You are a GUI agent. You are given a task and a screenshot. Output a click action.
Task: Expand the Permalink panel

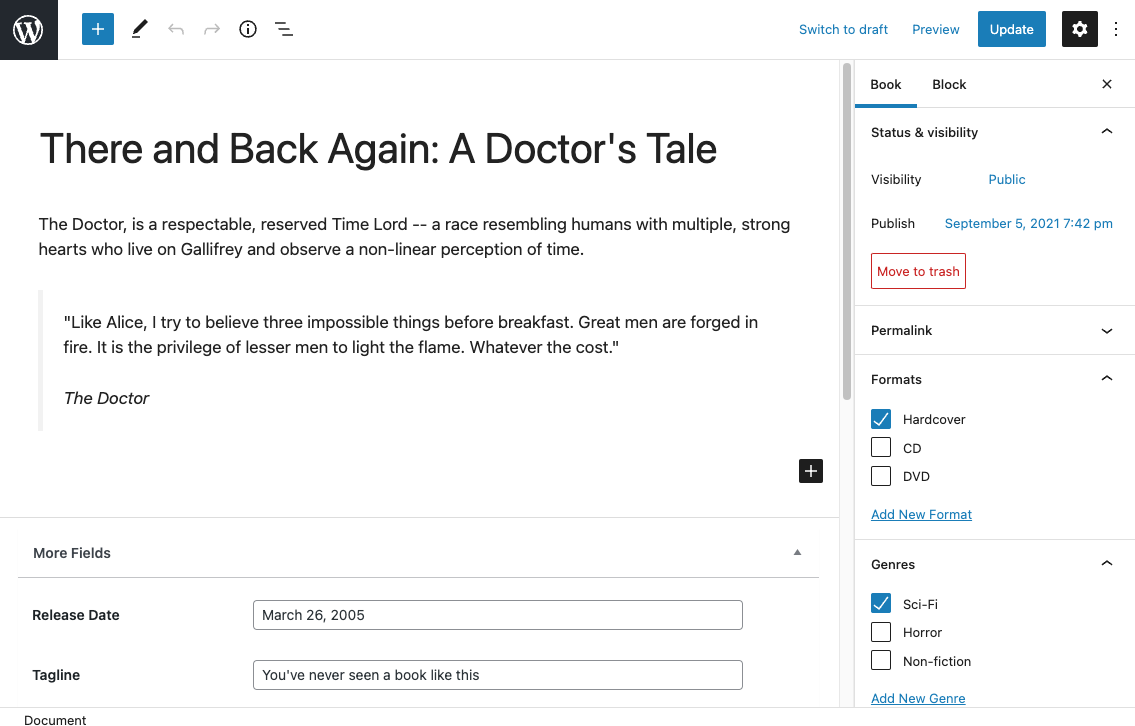[1106, 330]
